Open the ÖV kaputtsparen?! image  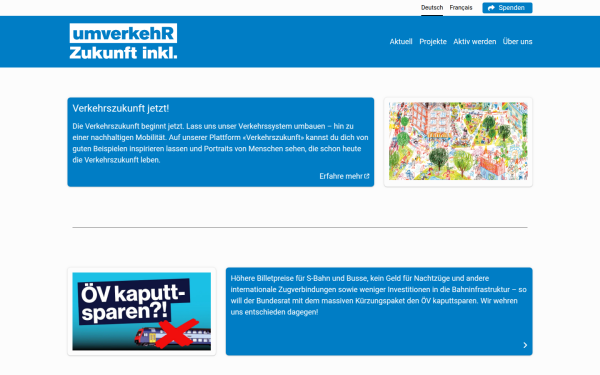pyautogui.click(x=142, y=311)
